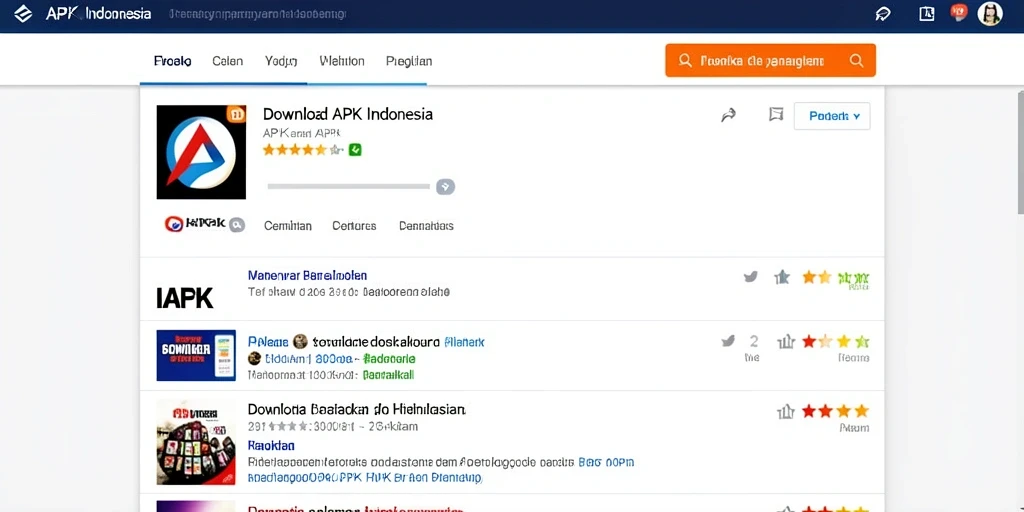Click green verified badge next to rating stars
Viewport: 1024px width, 512px height.
click(355, 150)
